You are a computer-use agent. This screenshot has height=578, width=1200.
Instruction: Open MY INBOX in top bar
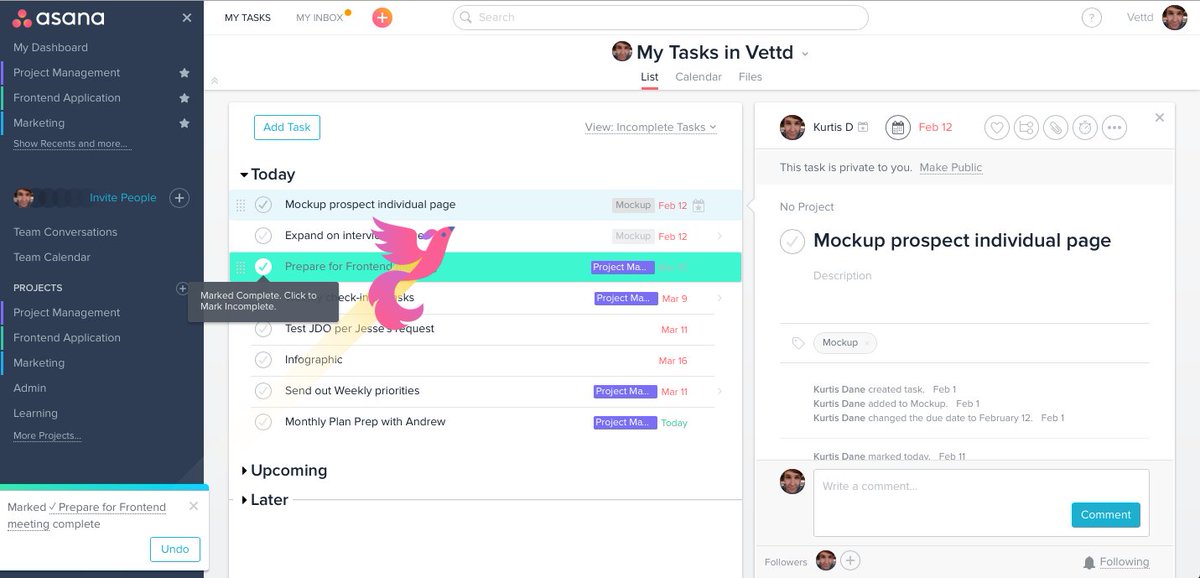coord(319,17)
